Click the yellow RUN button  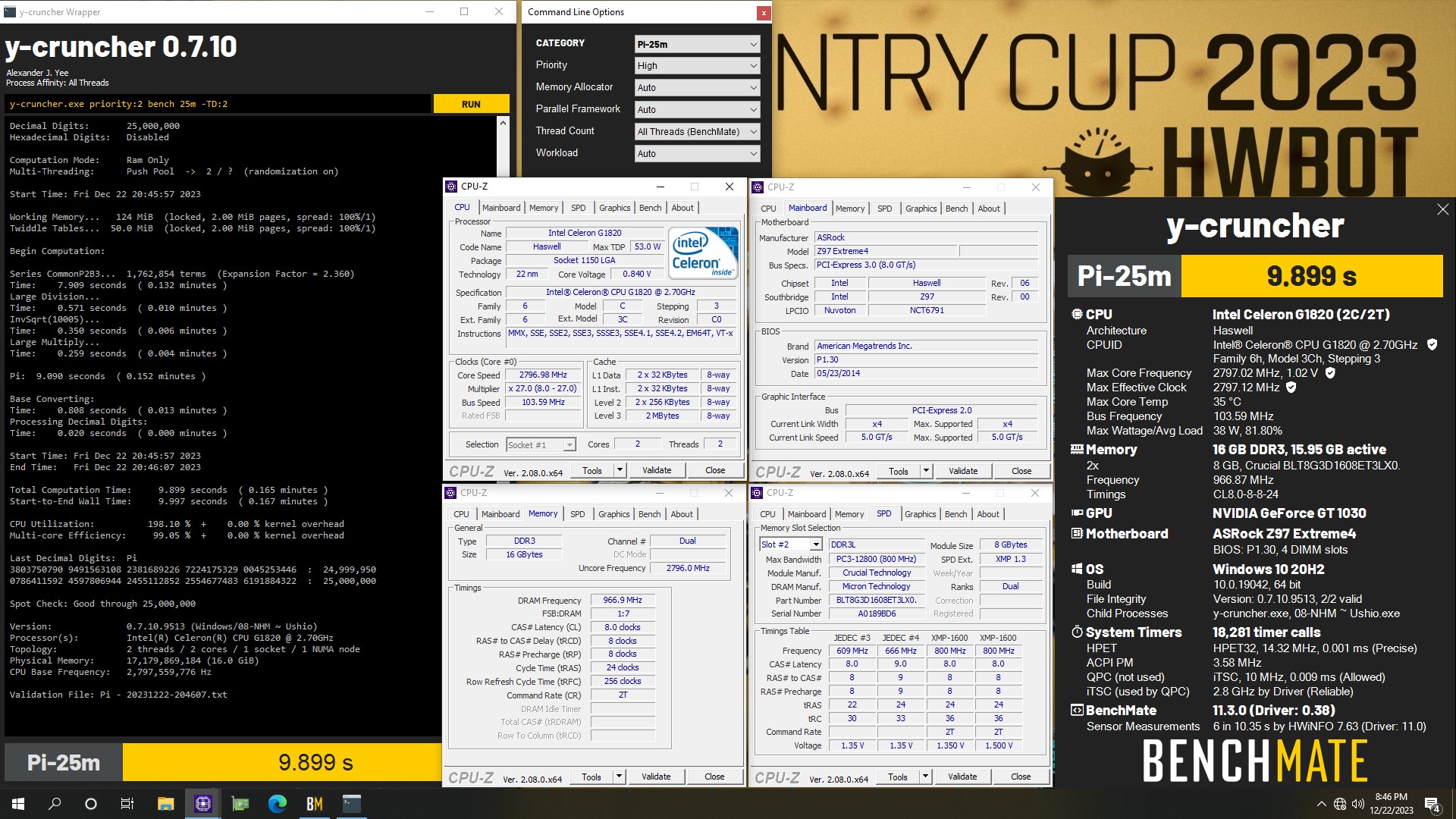tap(471, 104)
